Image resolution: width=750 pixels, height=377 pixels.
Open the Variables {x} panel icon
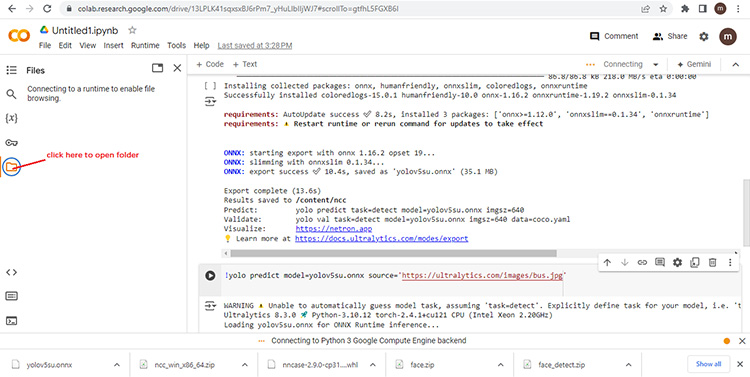pyautogui.click(x=11, y=118)
